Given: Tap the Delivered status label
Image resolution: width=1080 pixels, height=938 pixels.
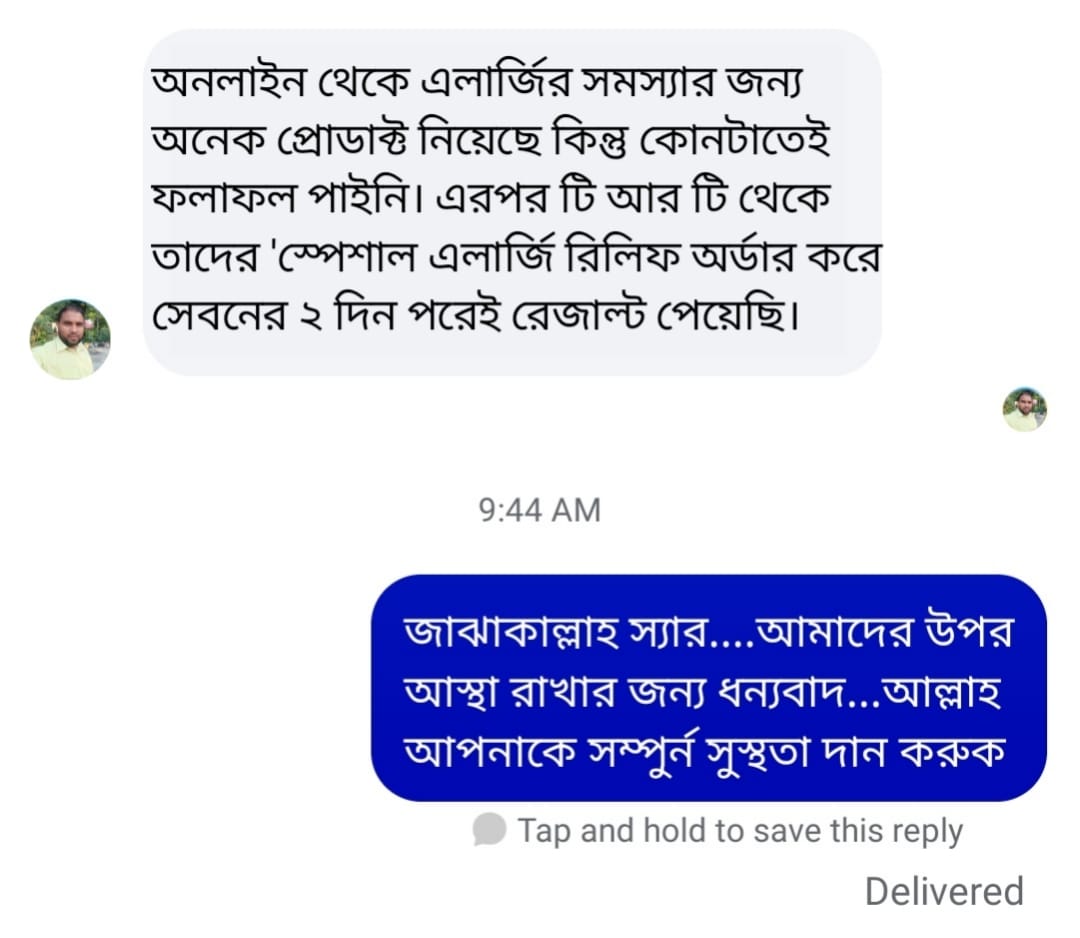Looking at the screenshot, I should pyautogui.click(x=944, y=891).
